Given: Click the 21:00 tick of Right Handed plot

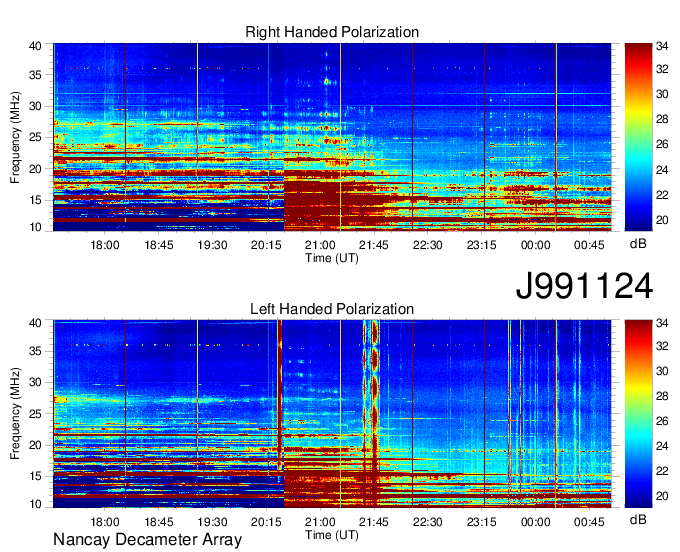Looking at the screenshot, I should coord(320,245).
